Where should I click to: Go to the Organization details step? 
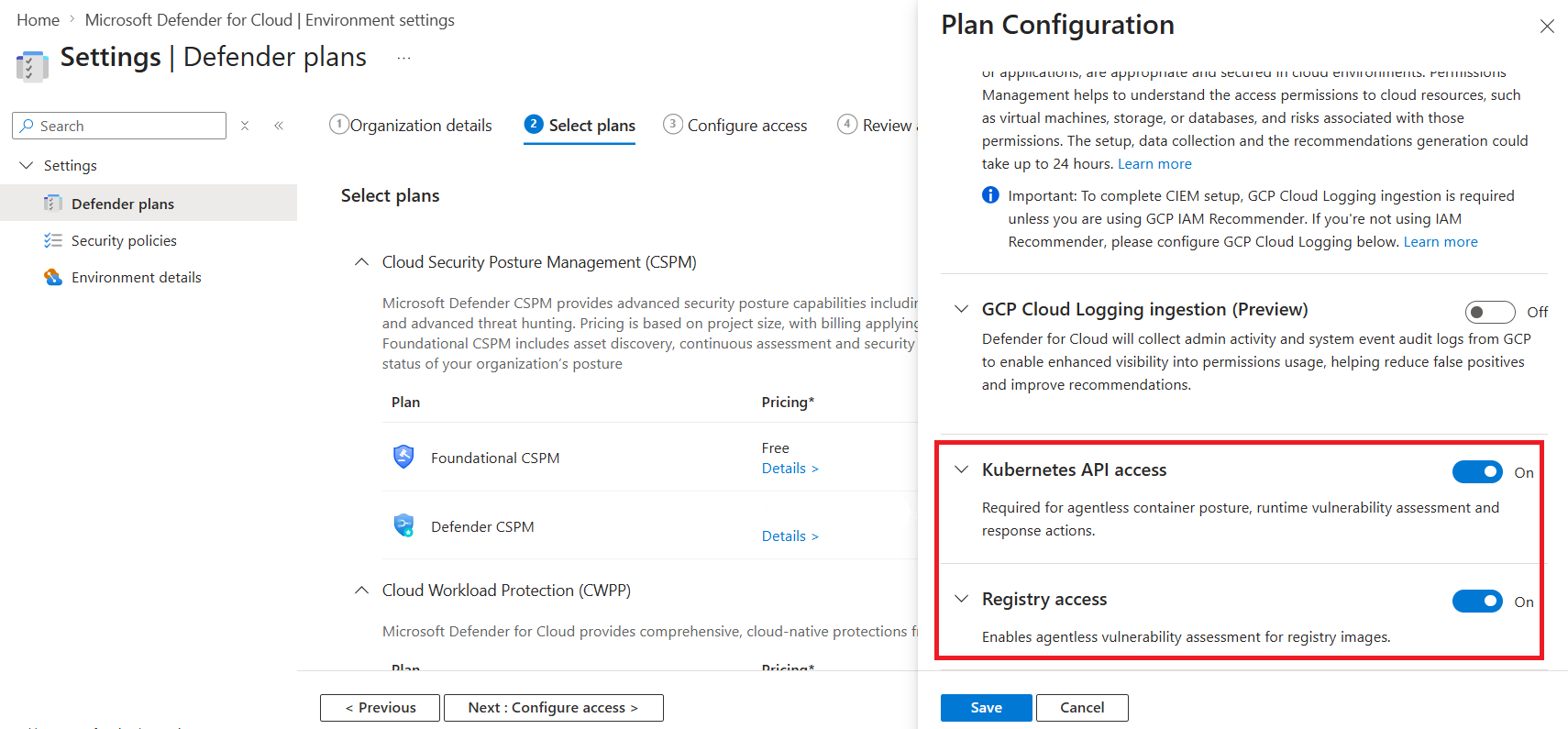point(411,126)
